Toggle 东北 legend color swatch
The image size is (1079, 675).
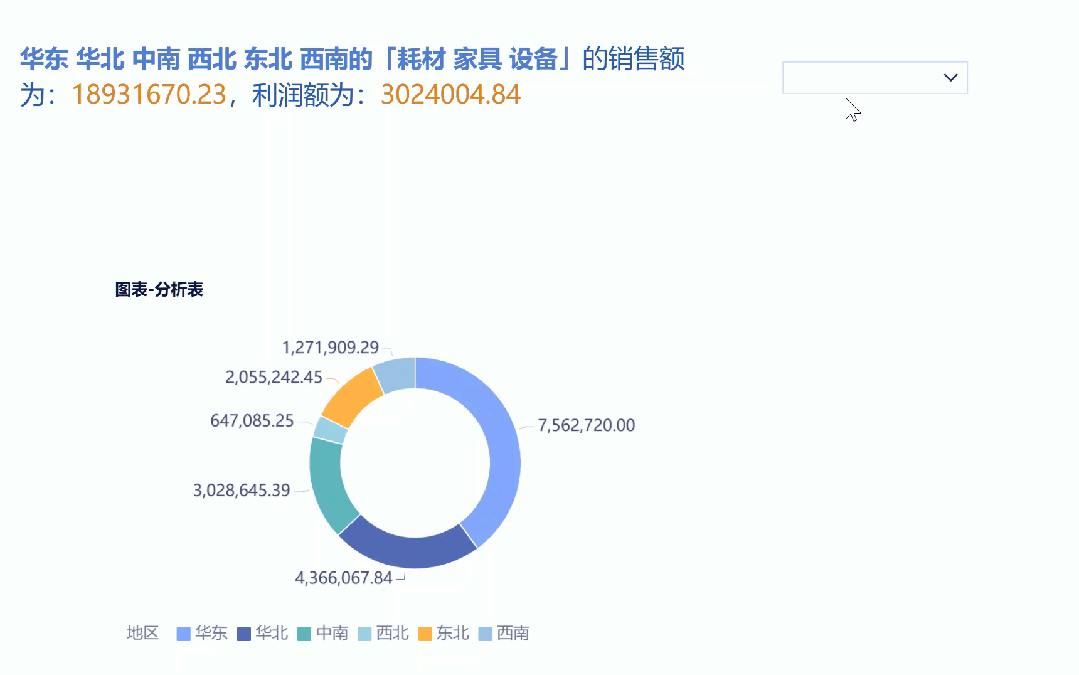425,634
